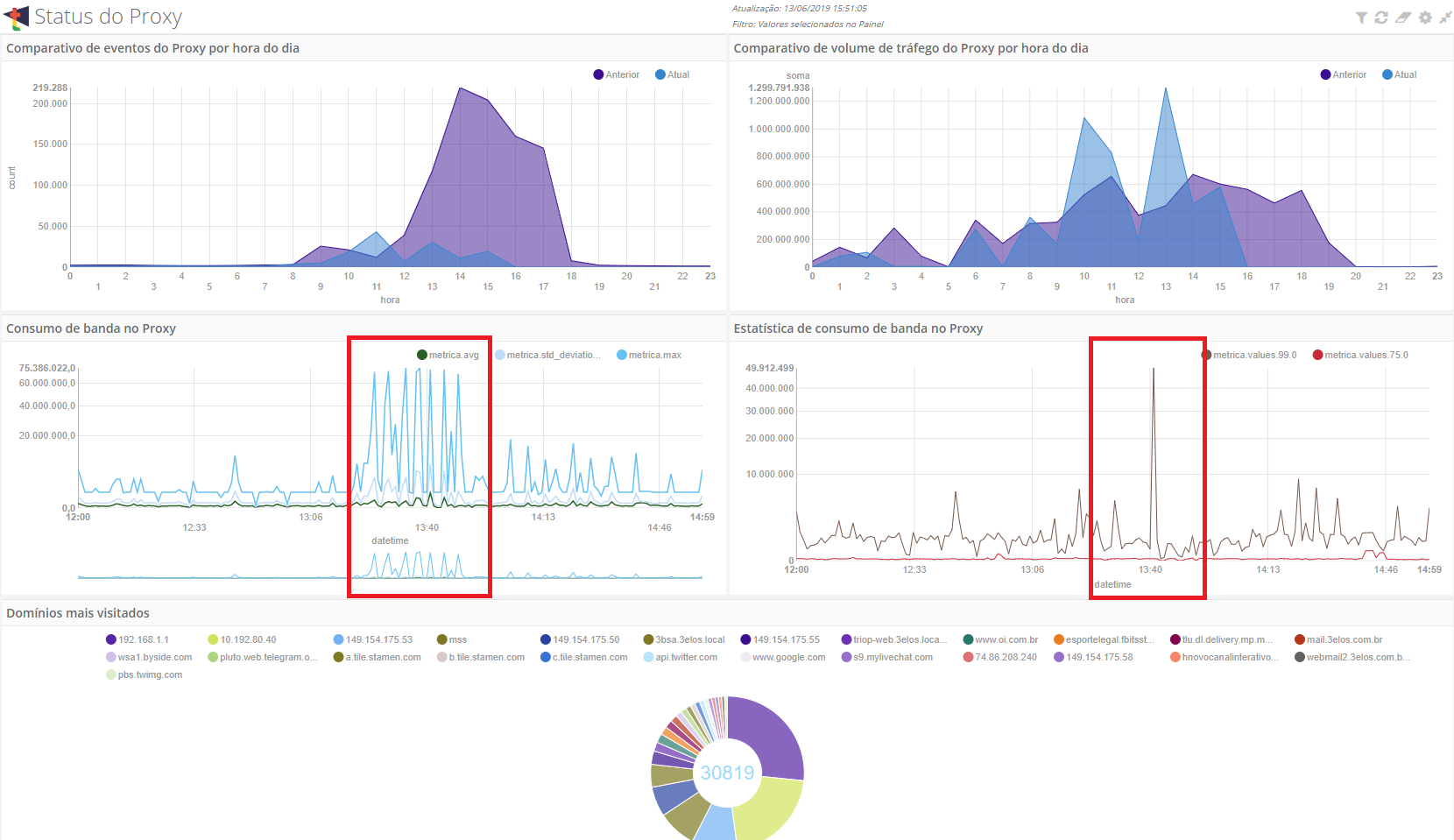Screen dimensions: 1454x840
Task: Toggle metrica.std_deviation series in legend
Action: pyautogui.click(x=547, y=355)
